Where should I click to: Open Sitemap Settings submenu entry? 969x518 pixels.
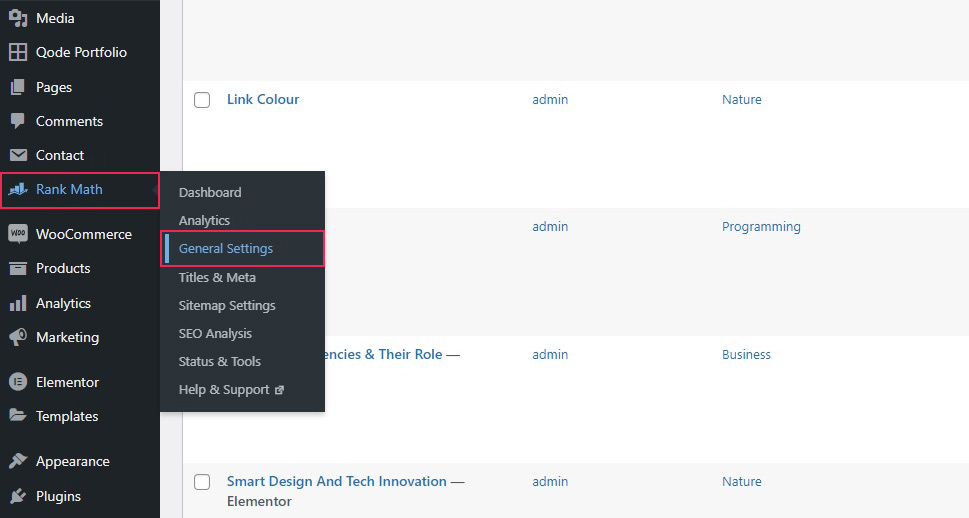pos(227,305)
